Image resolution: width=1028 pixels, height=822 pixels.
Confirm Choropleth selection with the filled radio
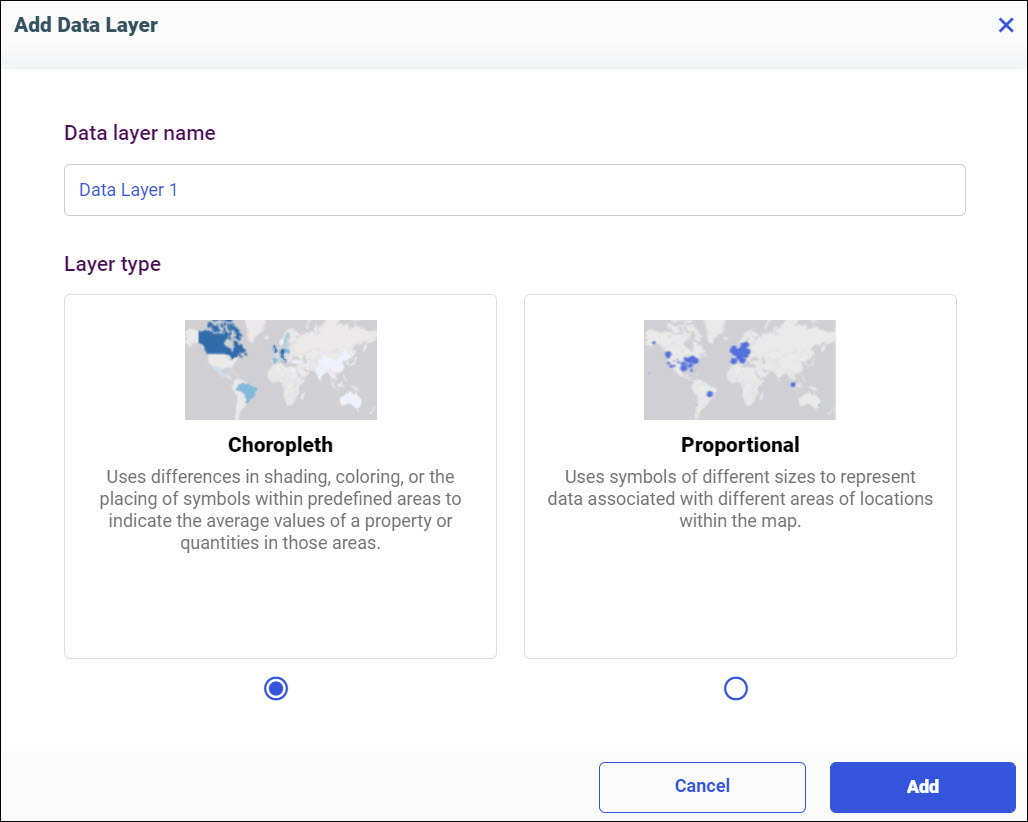tap(276, 688)
